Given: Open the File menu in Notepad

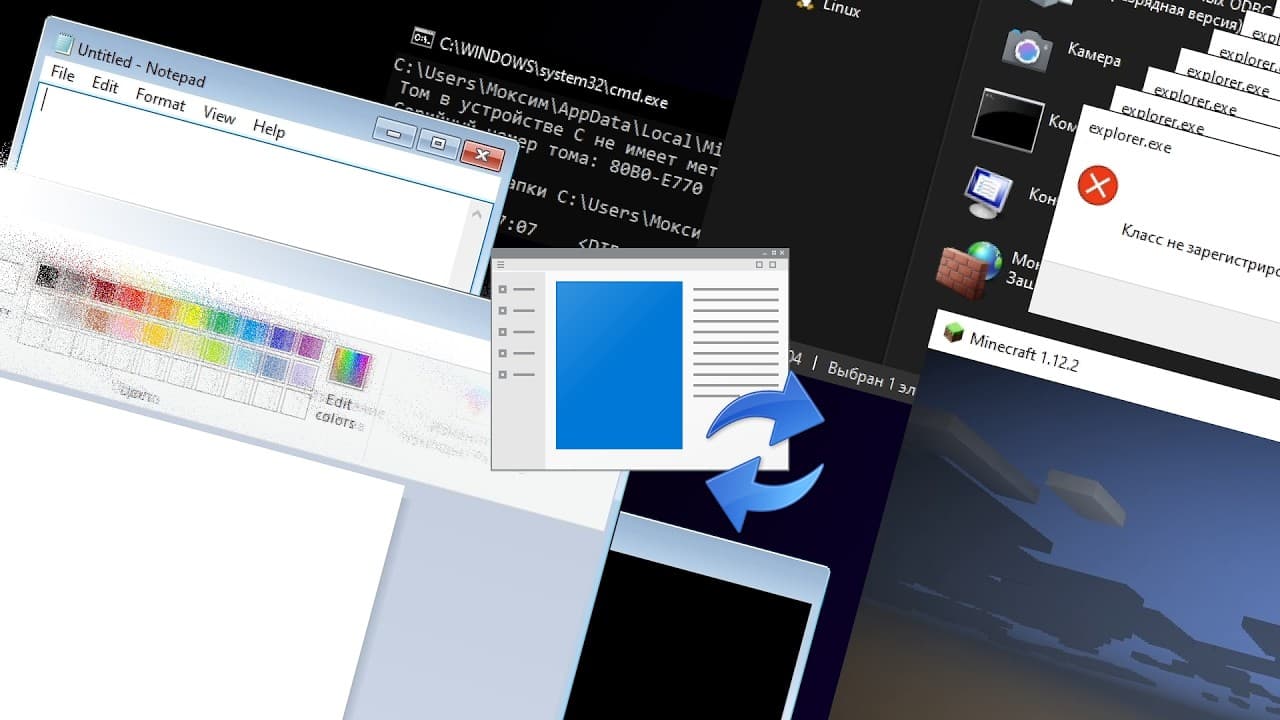Looking at the screenshot, I should (63, 75).
